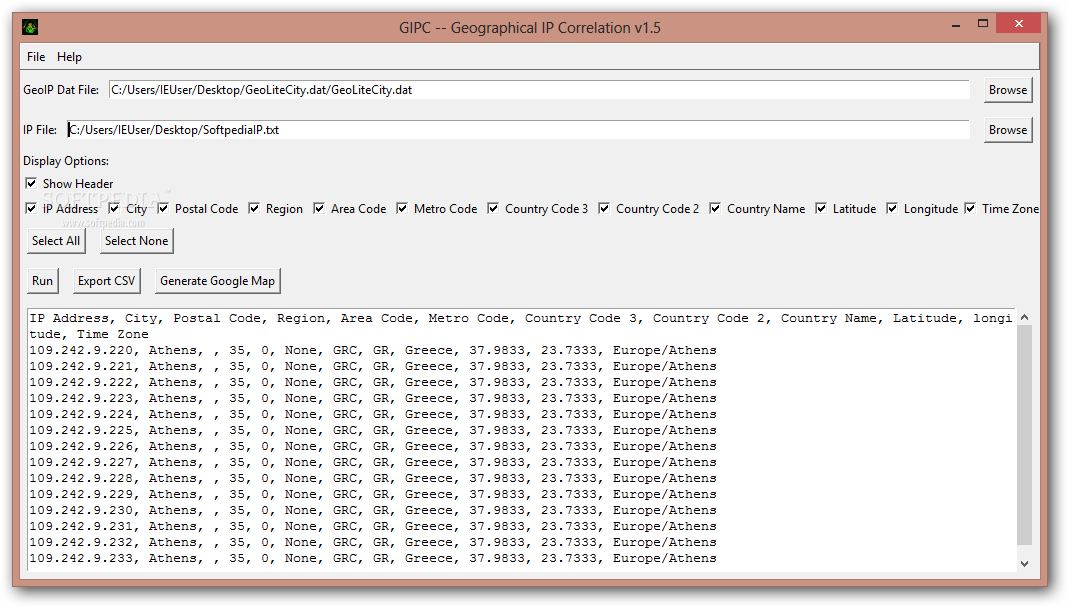Click the results scrollbar up arrow
This screenshot has height=607, width=1068.
[x=1024, y=317]
